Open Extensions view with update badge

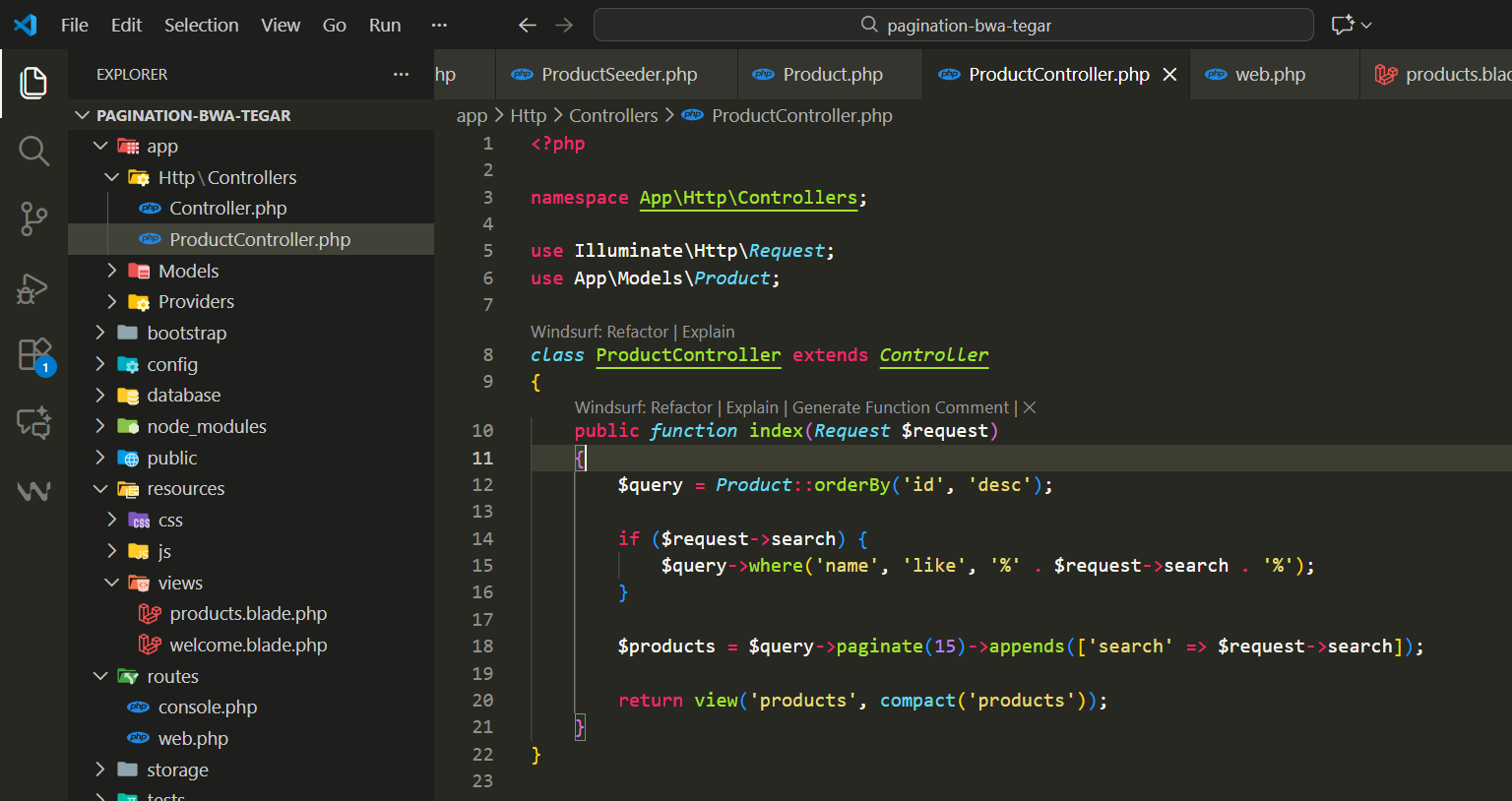click(33, 354)
